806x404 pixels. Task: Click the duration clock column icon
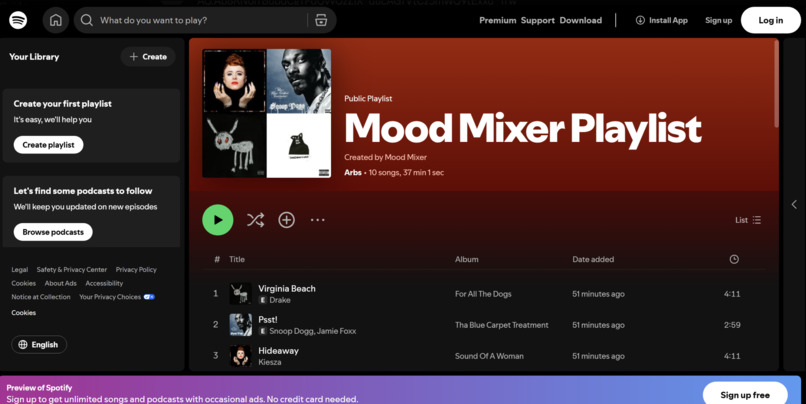pyautogui.click(x=734, y=259)
